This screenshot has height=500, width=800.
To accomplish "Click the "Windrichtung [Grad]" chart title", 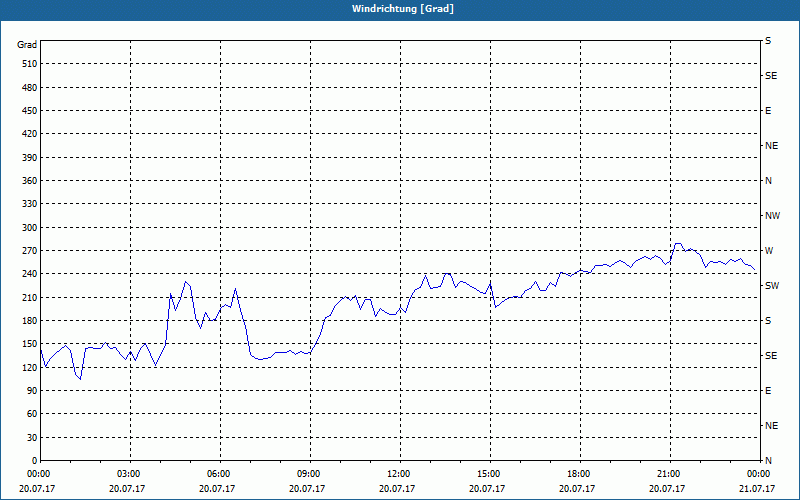I will point(403,9).
